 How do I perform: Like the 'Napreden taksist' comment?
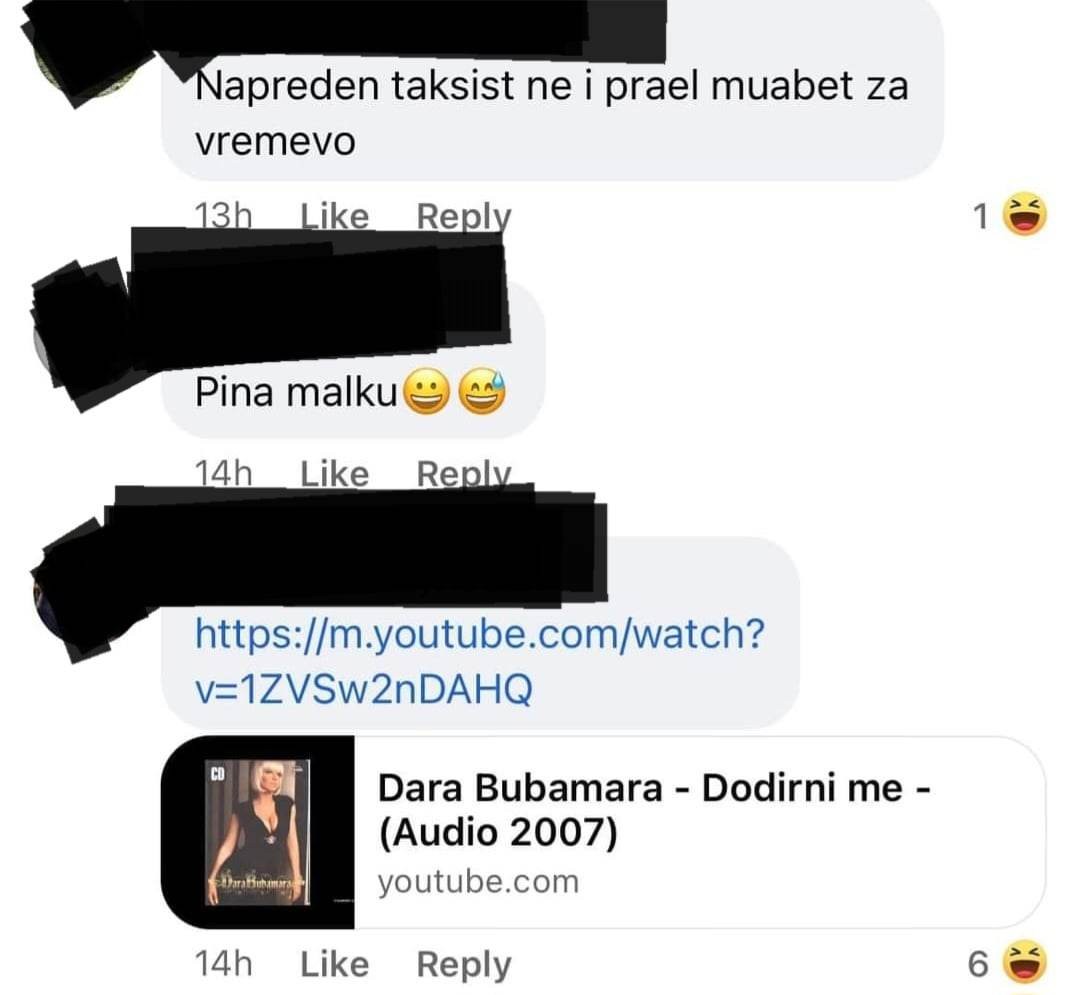tap(335, 217)
